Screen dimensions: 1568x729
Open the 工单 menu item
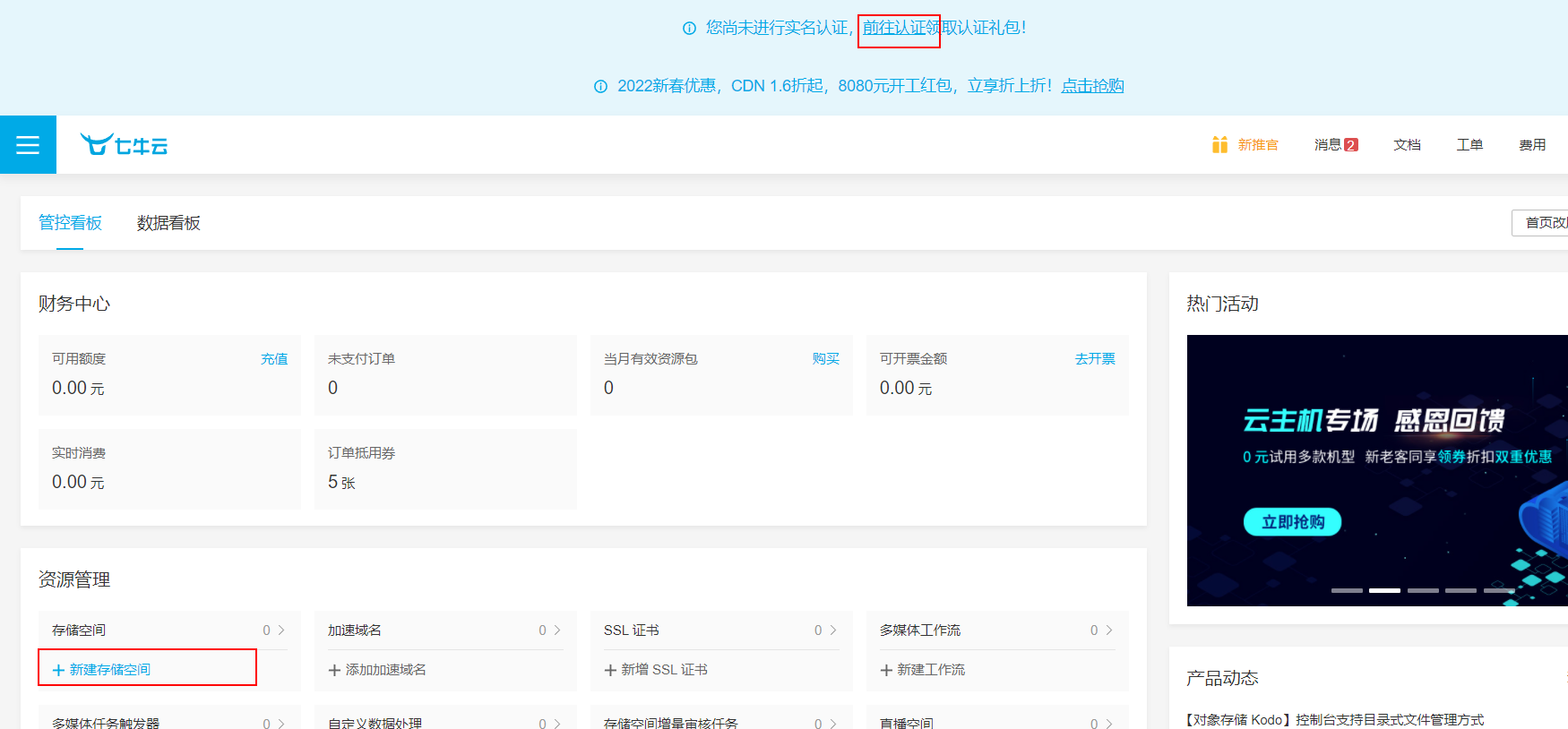coord(1469,144)
